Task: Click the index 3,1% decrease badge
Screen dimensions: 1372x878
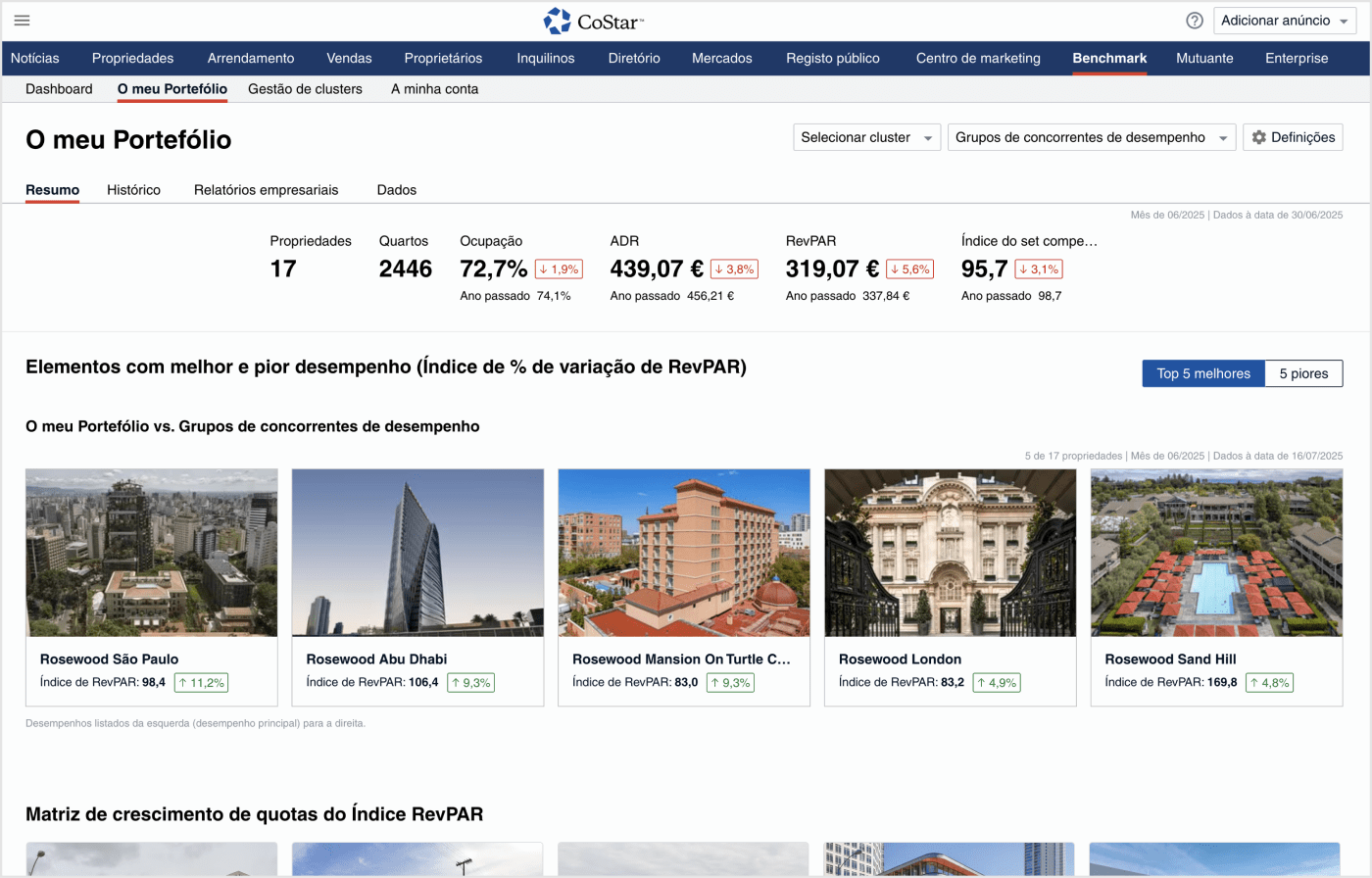Action: 1039,268
